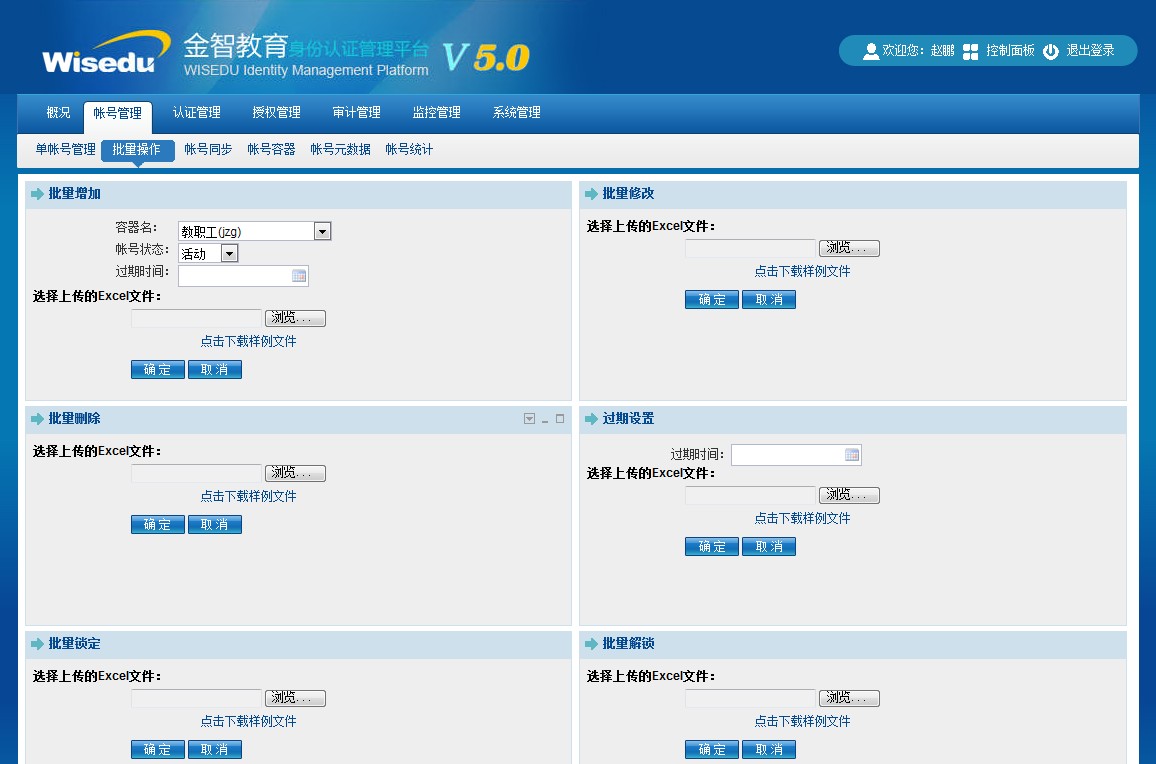Open the 帐号同步 sub-tab

(208, 150)
